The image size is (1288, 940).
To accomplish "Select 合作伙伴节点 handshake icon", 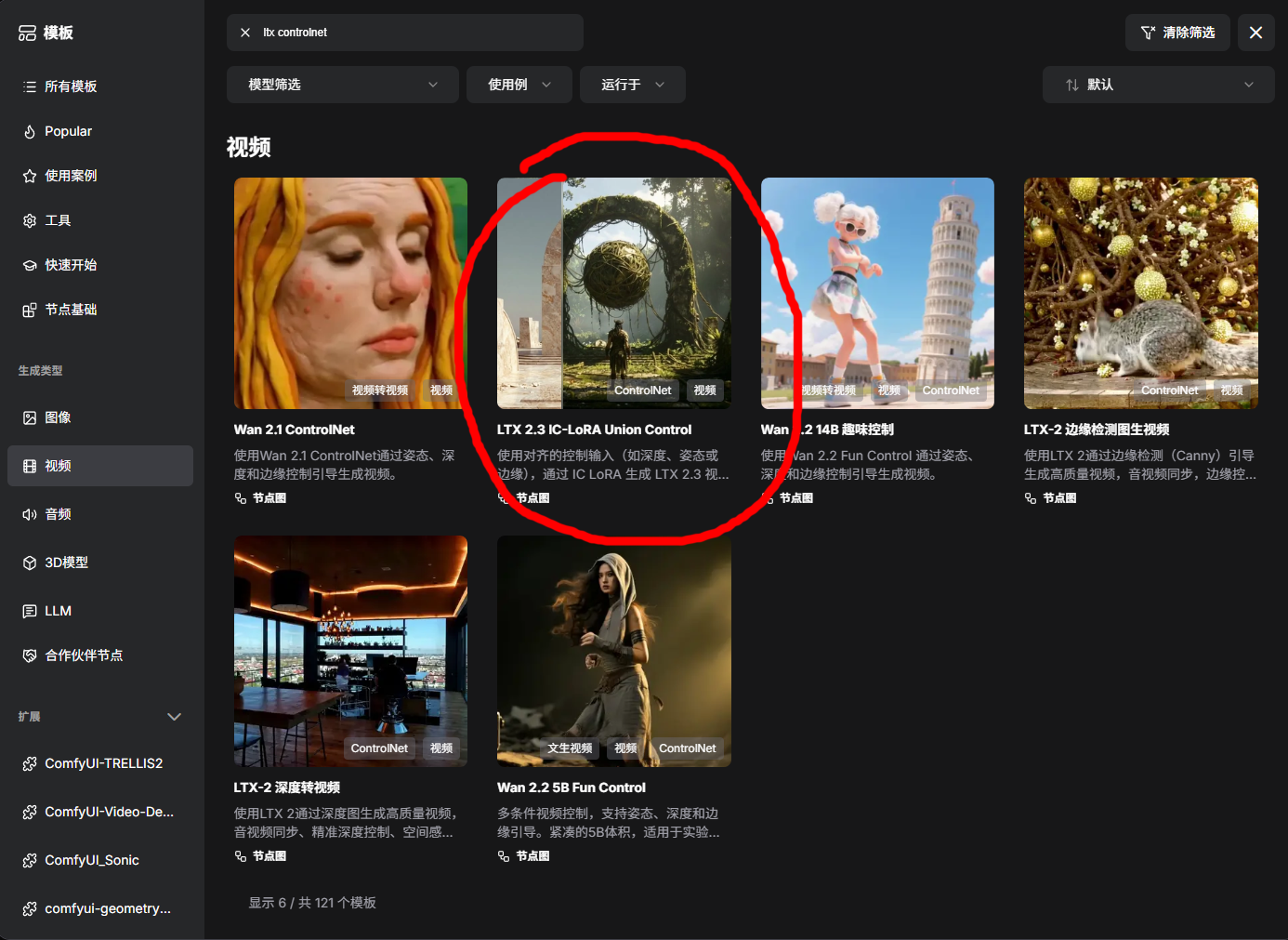I will [30, 655].
